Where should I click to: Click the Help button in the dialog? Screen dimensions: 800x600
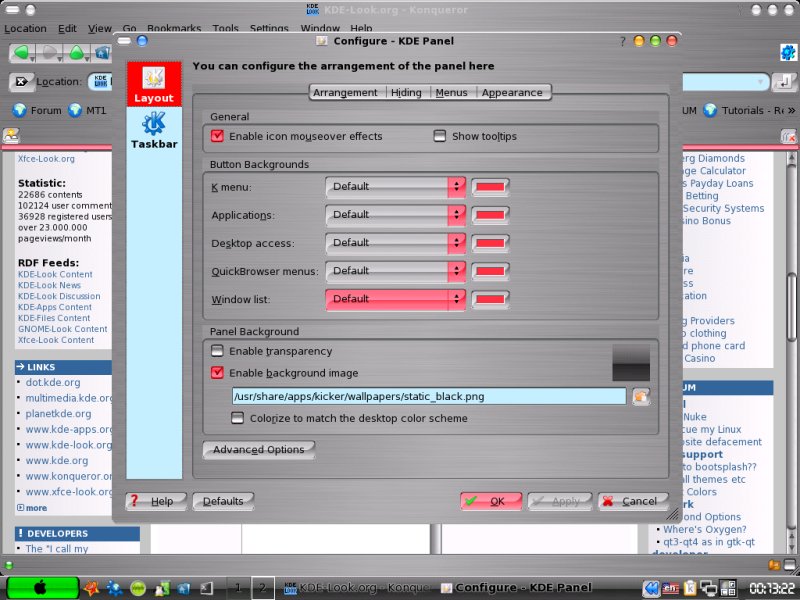(156, 501)
